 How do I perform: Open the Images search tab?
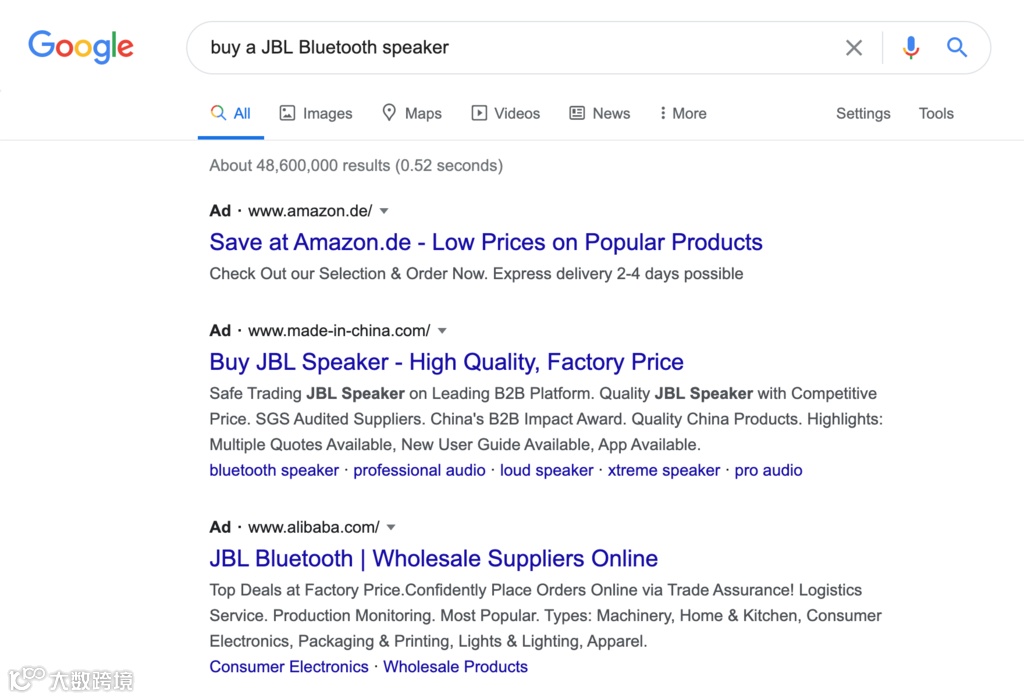click(316, 113)
